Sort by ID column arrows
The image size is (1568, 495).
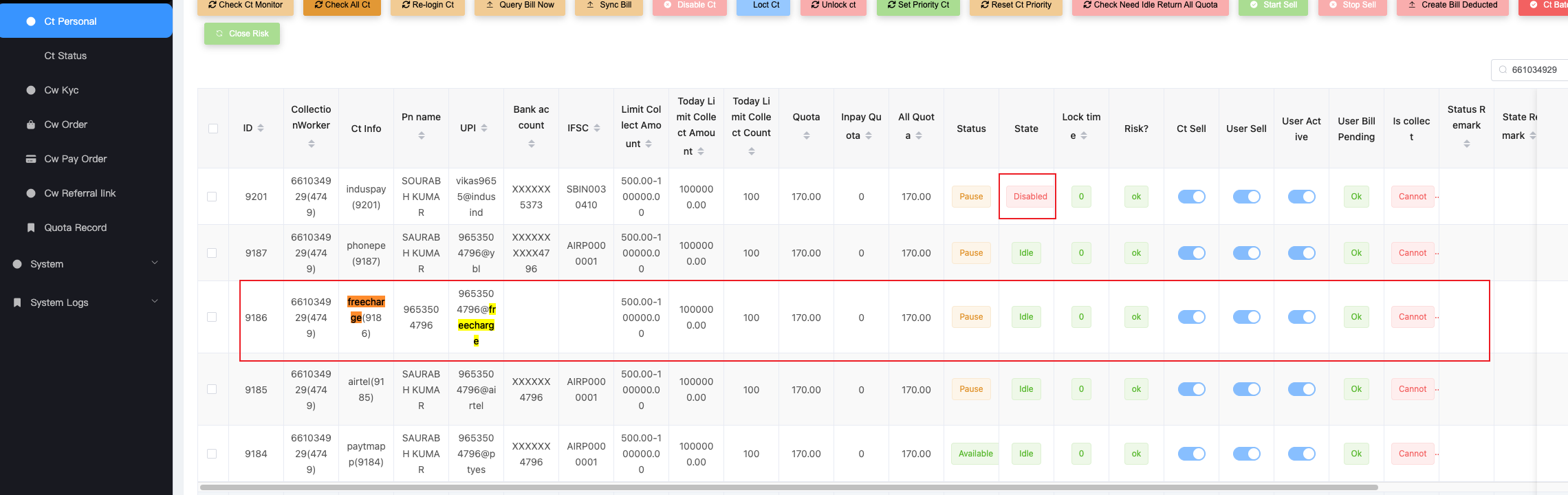[x=261, y=129]
